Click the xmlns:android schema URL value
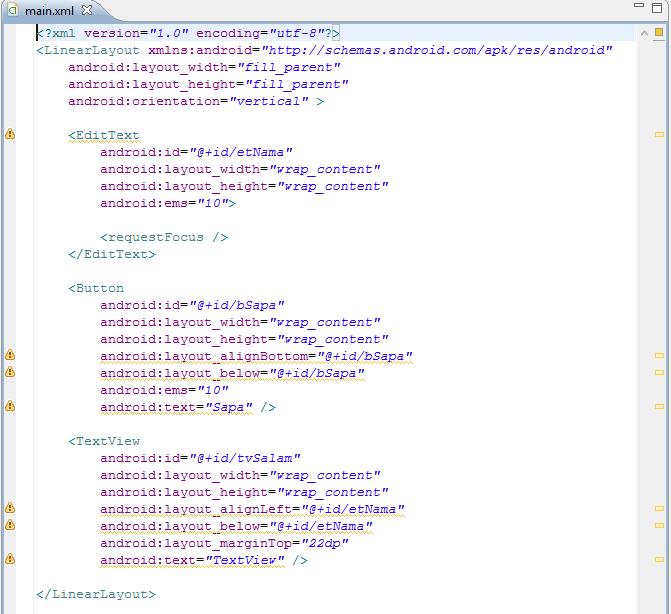The image size is (671, 614). (436, 50)
